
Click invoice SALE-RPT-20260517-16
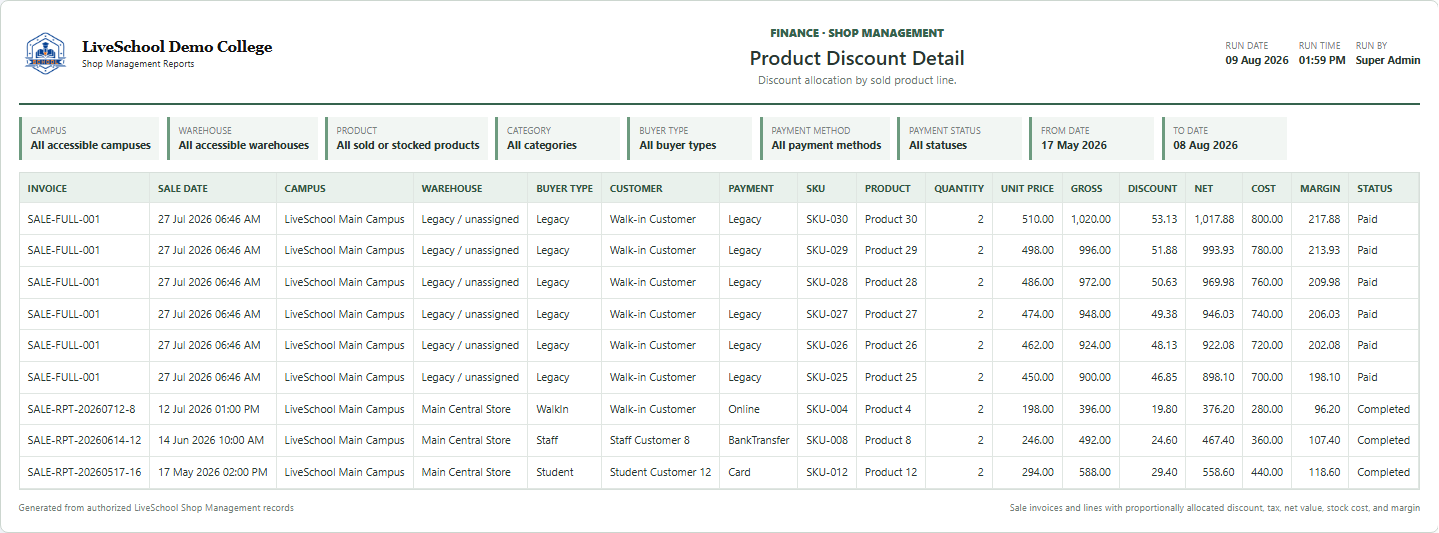point(84,472)
